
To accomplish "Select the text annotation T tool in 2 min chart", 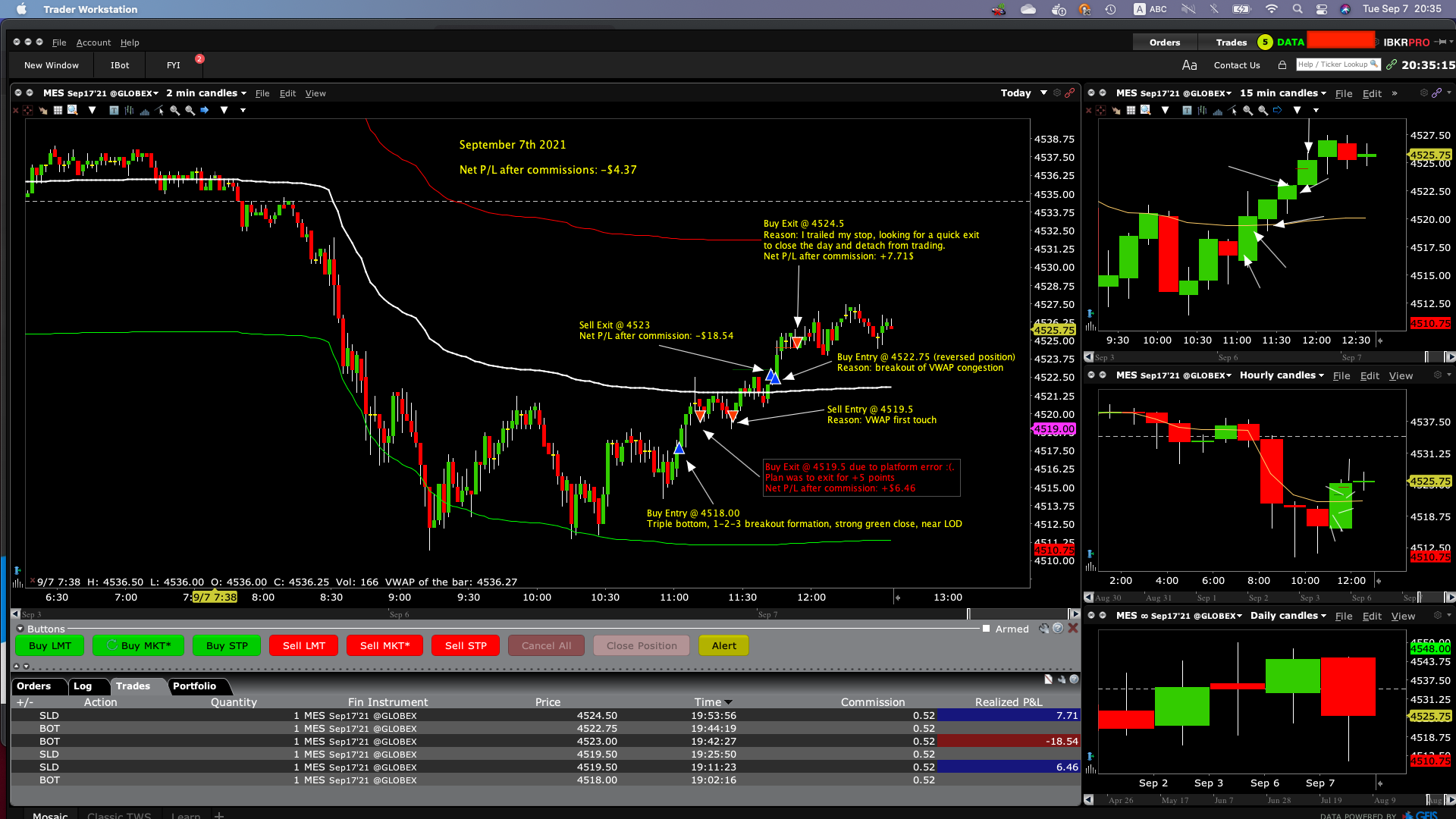I will (114, 110).
